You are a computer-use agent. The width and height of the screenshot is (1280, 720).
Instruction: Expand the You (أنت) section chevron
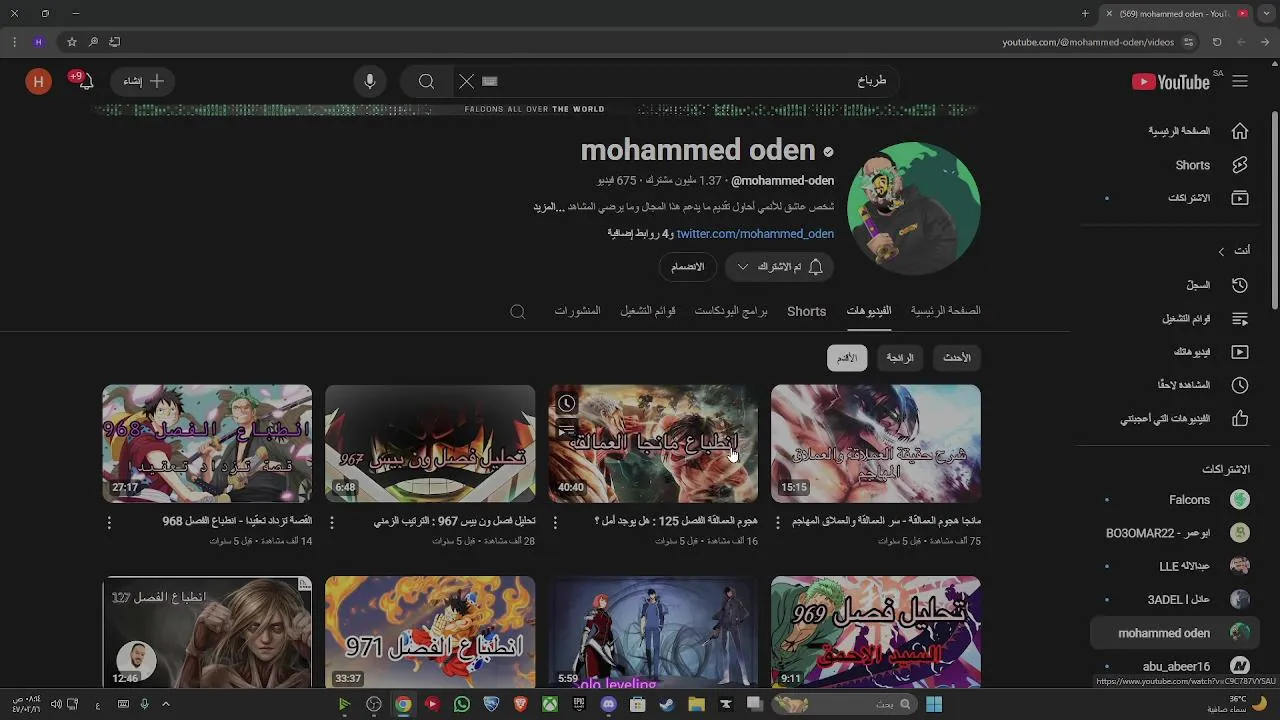tap(1221, 251)
